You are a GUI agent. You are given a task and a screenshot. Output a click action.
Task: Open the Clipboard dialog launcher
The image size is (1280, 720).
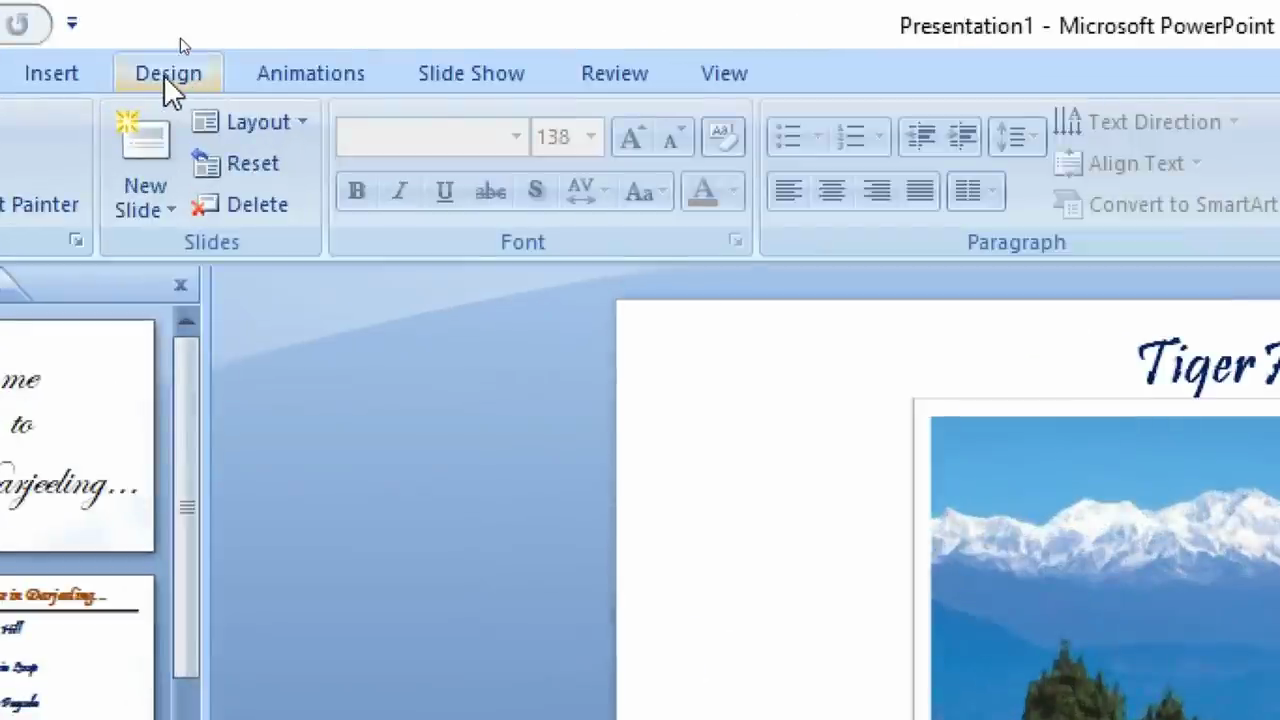point(76,240)
